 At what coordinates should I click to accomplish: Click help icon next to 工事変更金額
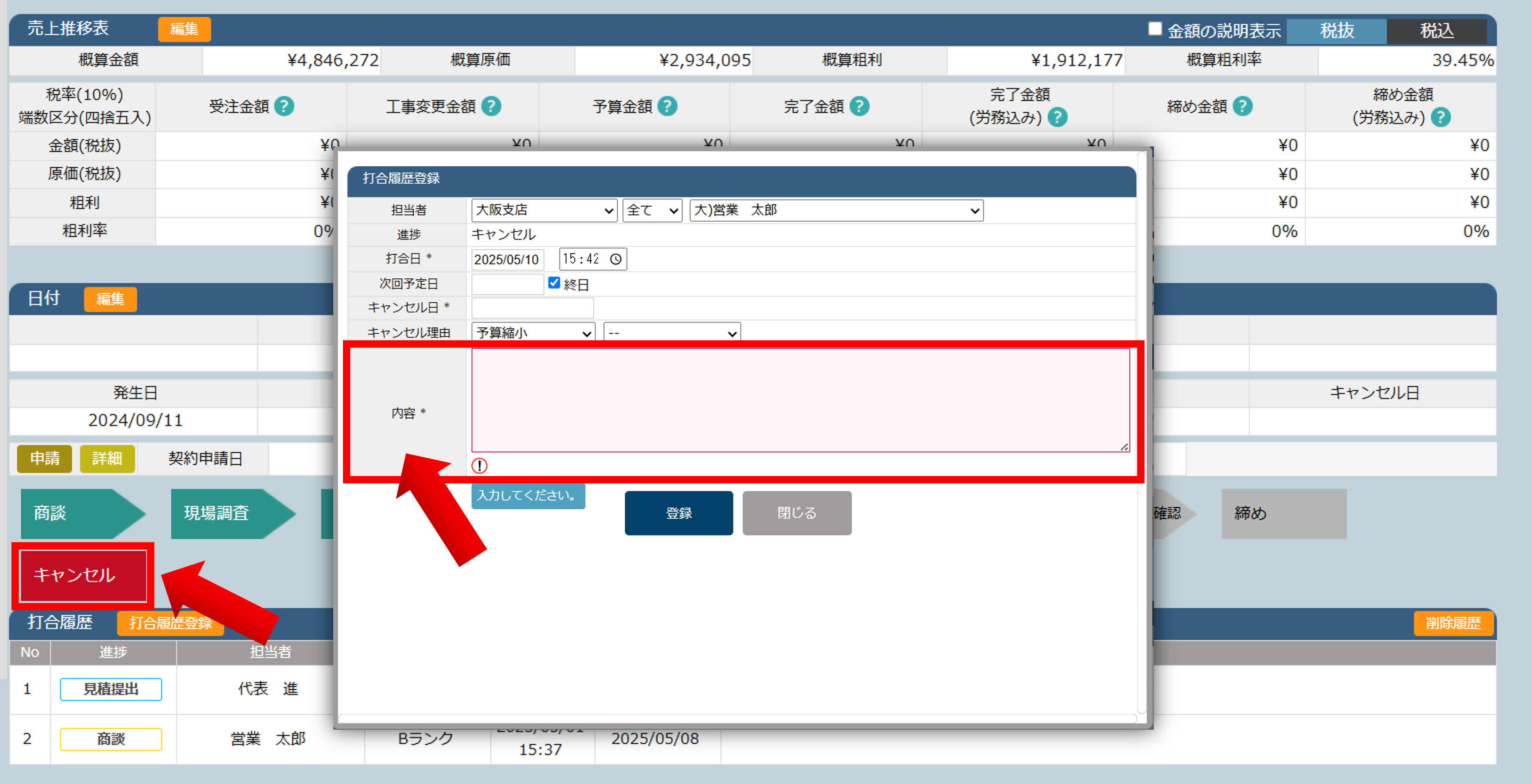[x=491, y=106]
